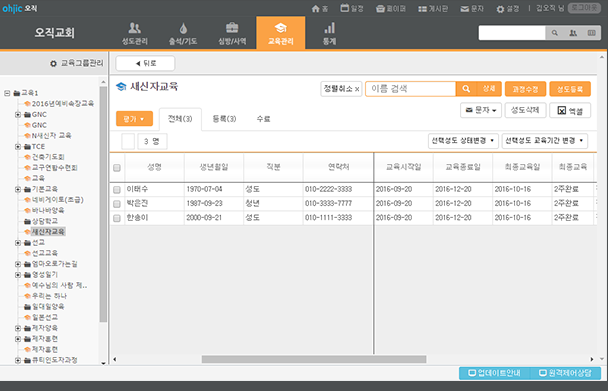Switch to the 전체(3) tab
Screen dimensions: 608x391
pyautogui.click(x=180, y=119)
